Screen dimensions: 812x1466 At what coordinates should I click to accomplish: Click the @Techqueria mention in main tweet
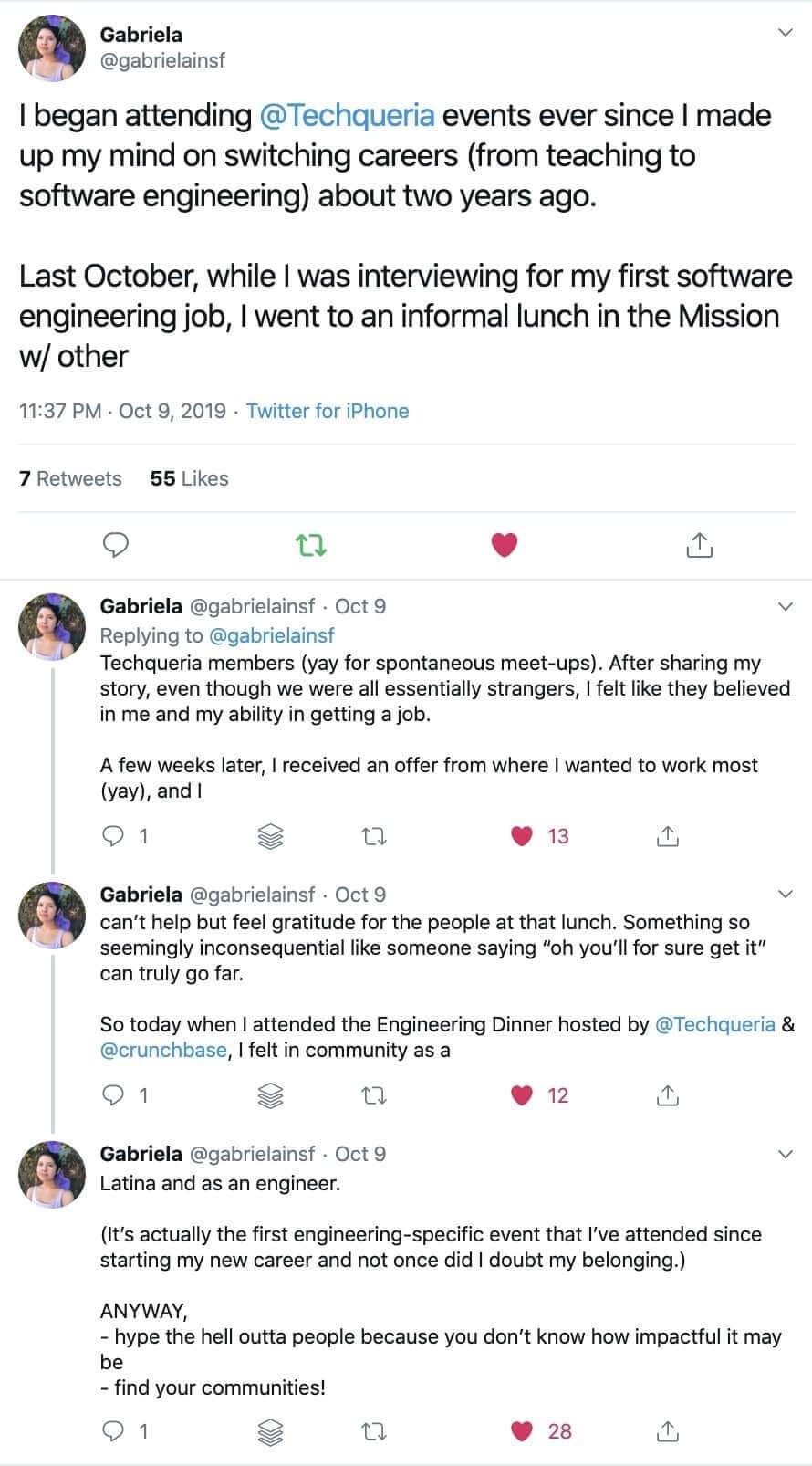point(347,116)
